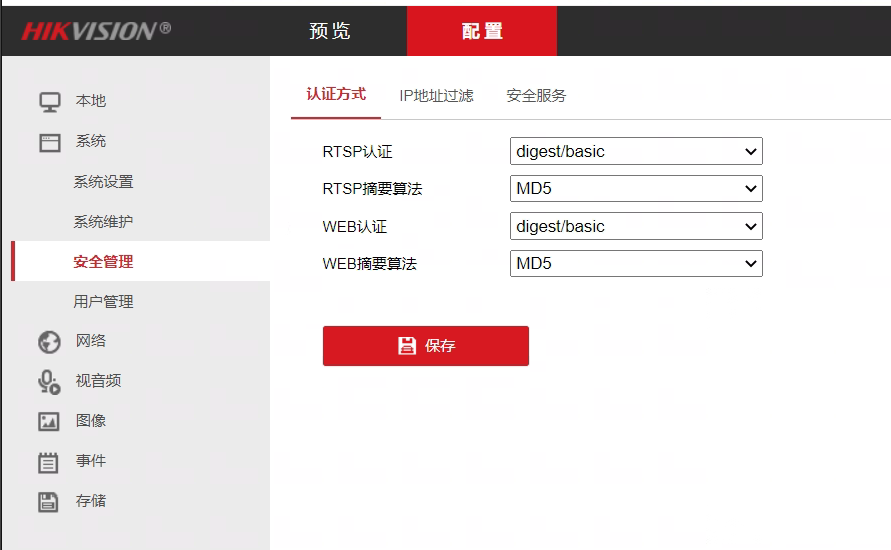The height and width of the screenshot is (550, 891).
Task: Click the picture icon beside 图像
Action: tap(49, 422)
